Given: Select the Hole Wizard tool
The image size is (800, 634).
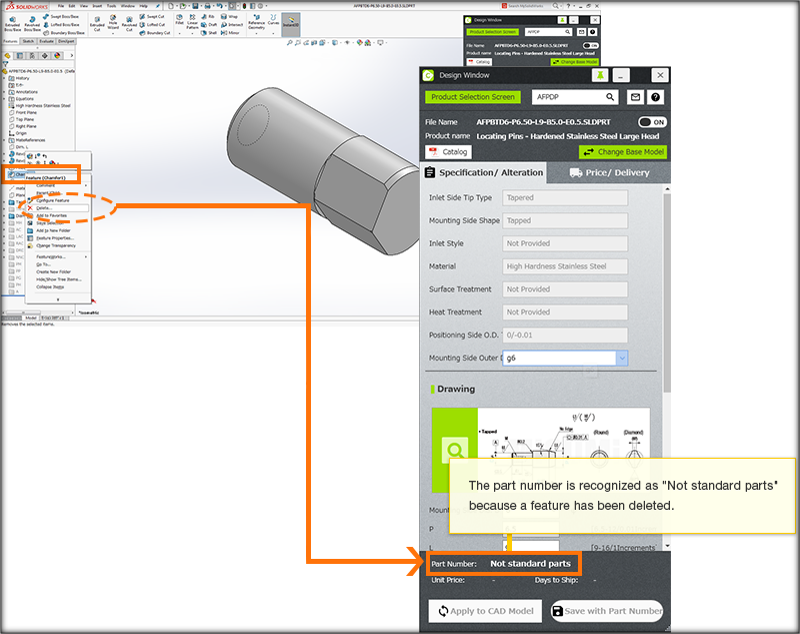Looking at the screenshot, I should [x=112, y=22].
